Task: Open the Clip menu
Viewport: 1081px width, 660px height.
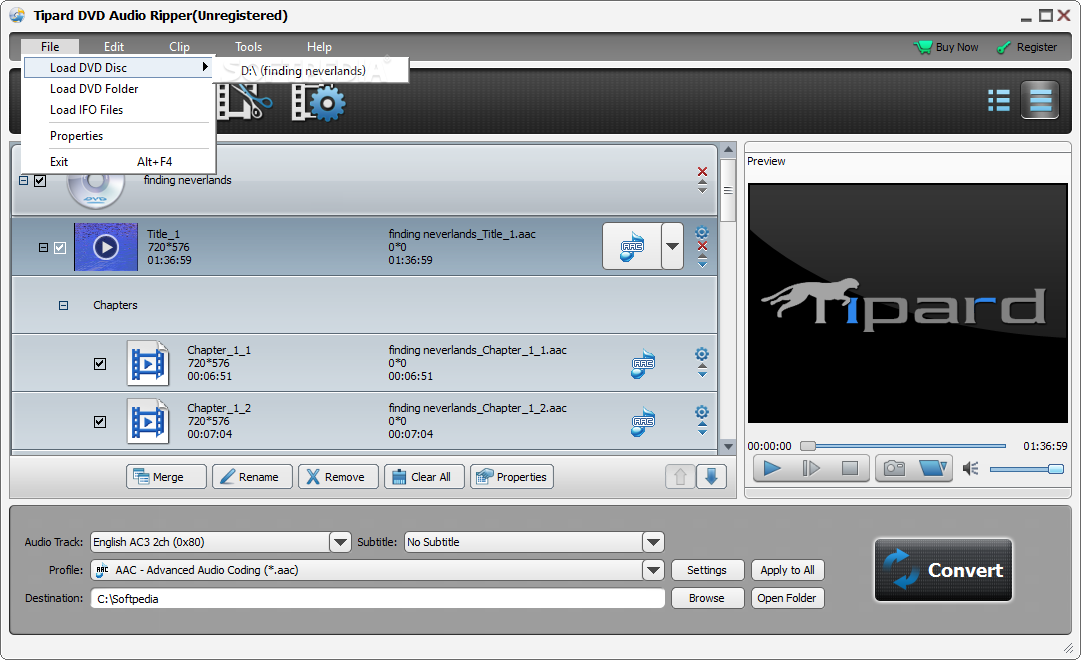Action: click(x=179, y=47)
